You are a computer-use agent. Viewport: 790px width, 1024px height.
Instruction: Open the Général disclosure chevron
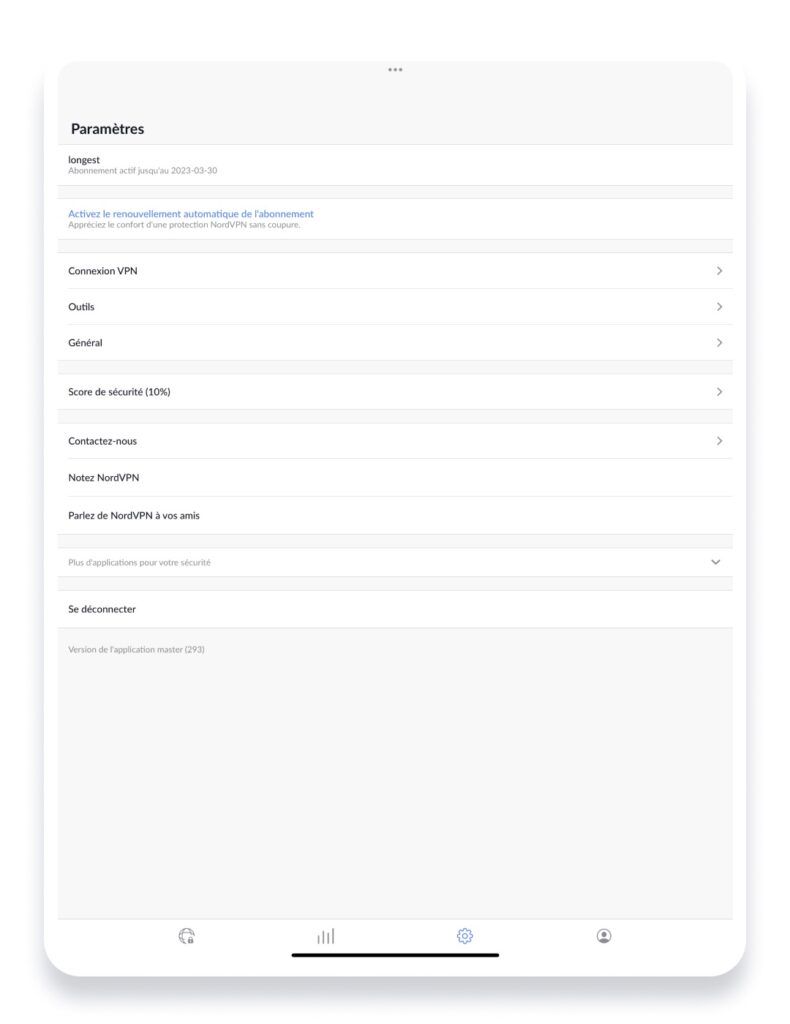pos(718,342)
